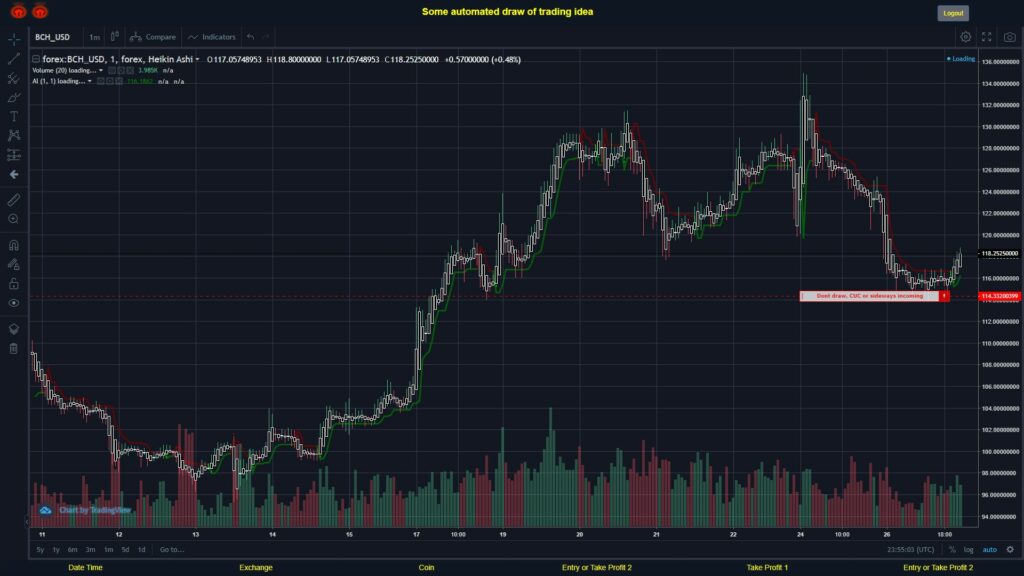Click the Take Profit 1 column header

coord(767,568)
